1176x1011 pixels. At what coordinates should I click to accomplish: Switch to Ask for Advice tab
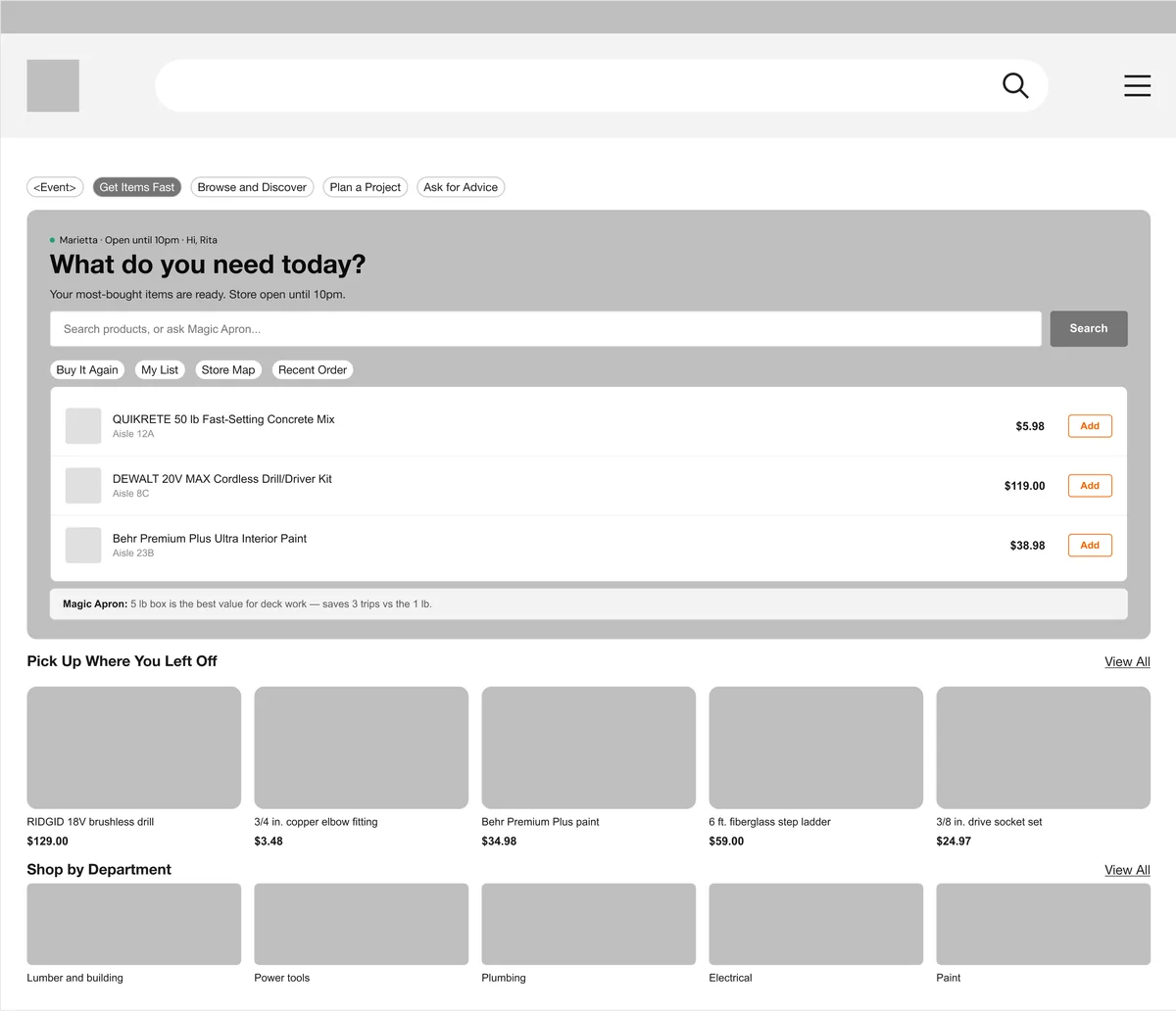[461, 187]
